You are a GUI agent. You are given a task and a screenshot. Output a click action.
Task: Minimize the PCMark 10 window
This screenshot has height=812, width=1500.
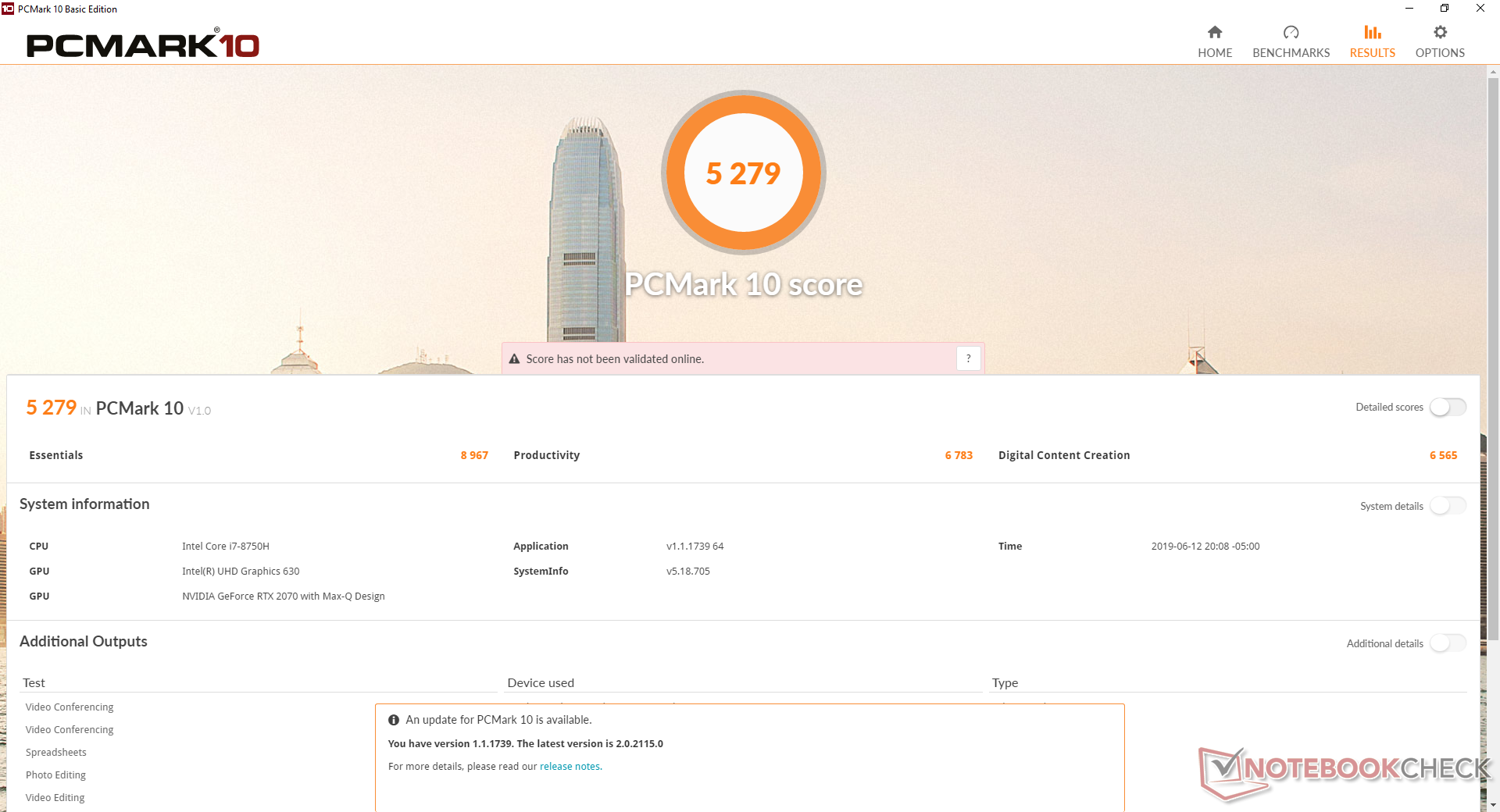tap(1409, 9)
